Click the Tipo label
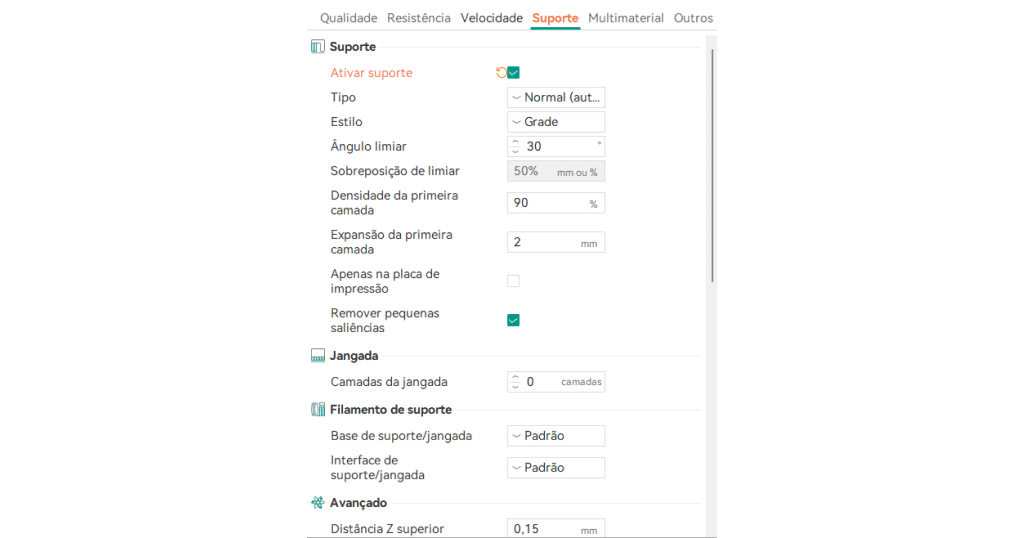Viewport: 1024px width, 538px height. point(343,97)
